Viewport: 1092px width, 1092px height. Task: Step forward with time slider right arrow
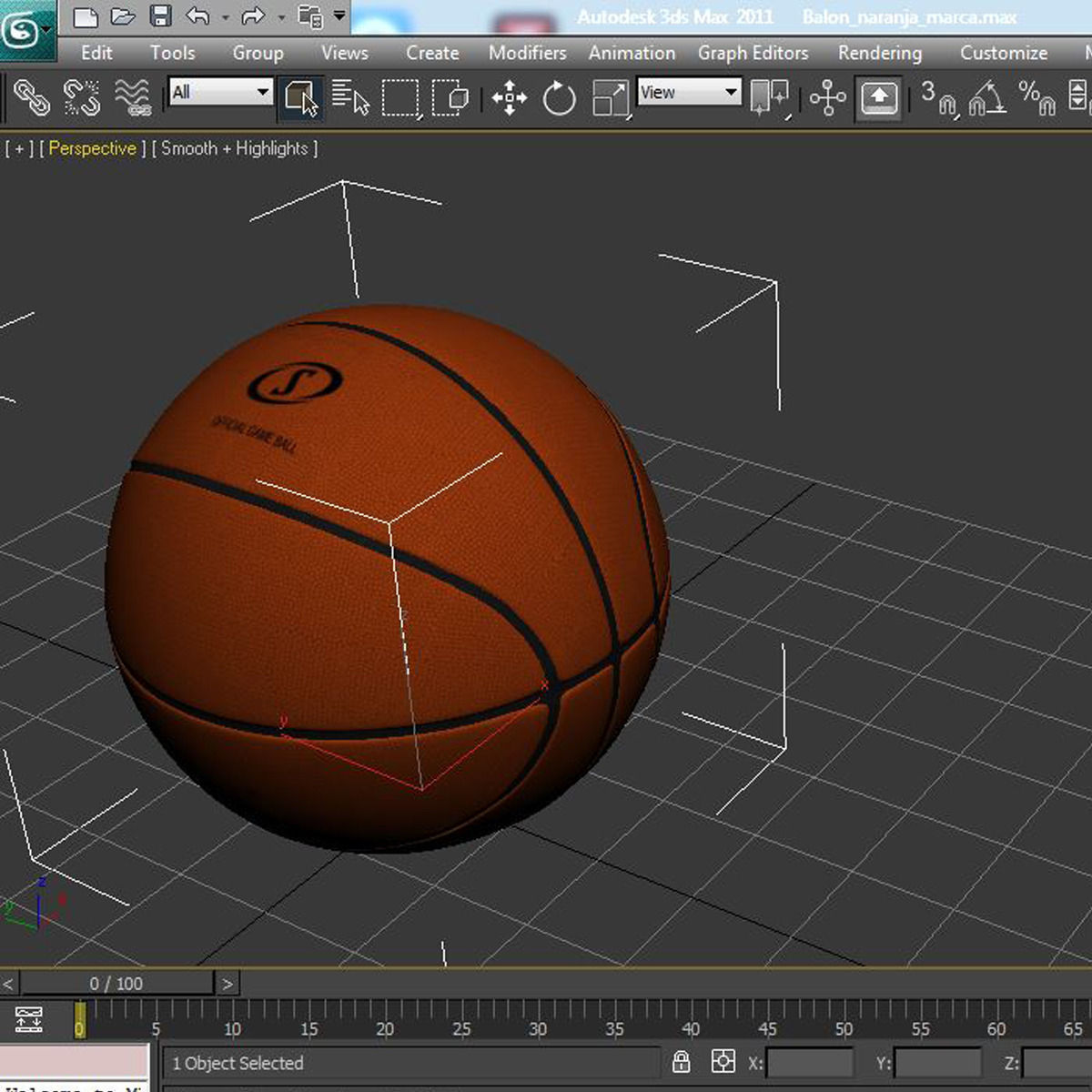[x=227, y=984]
